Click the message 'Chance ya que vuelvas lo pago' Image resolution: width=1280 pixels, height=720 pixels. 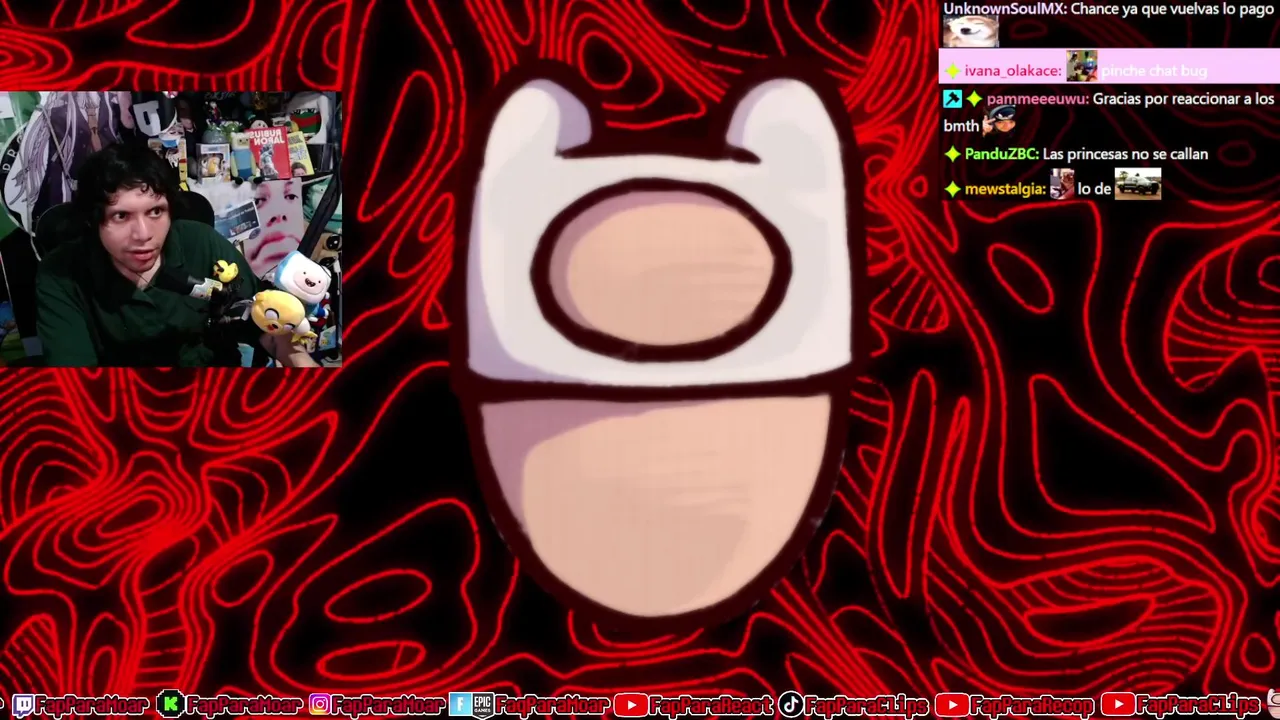[1171, 8]
